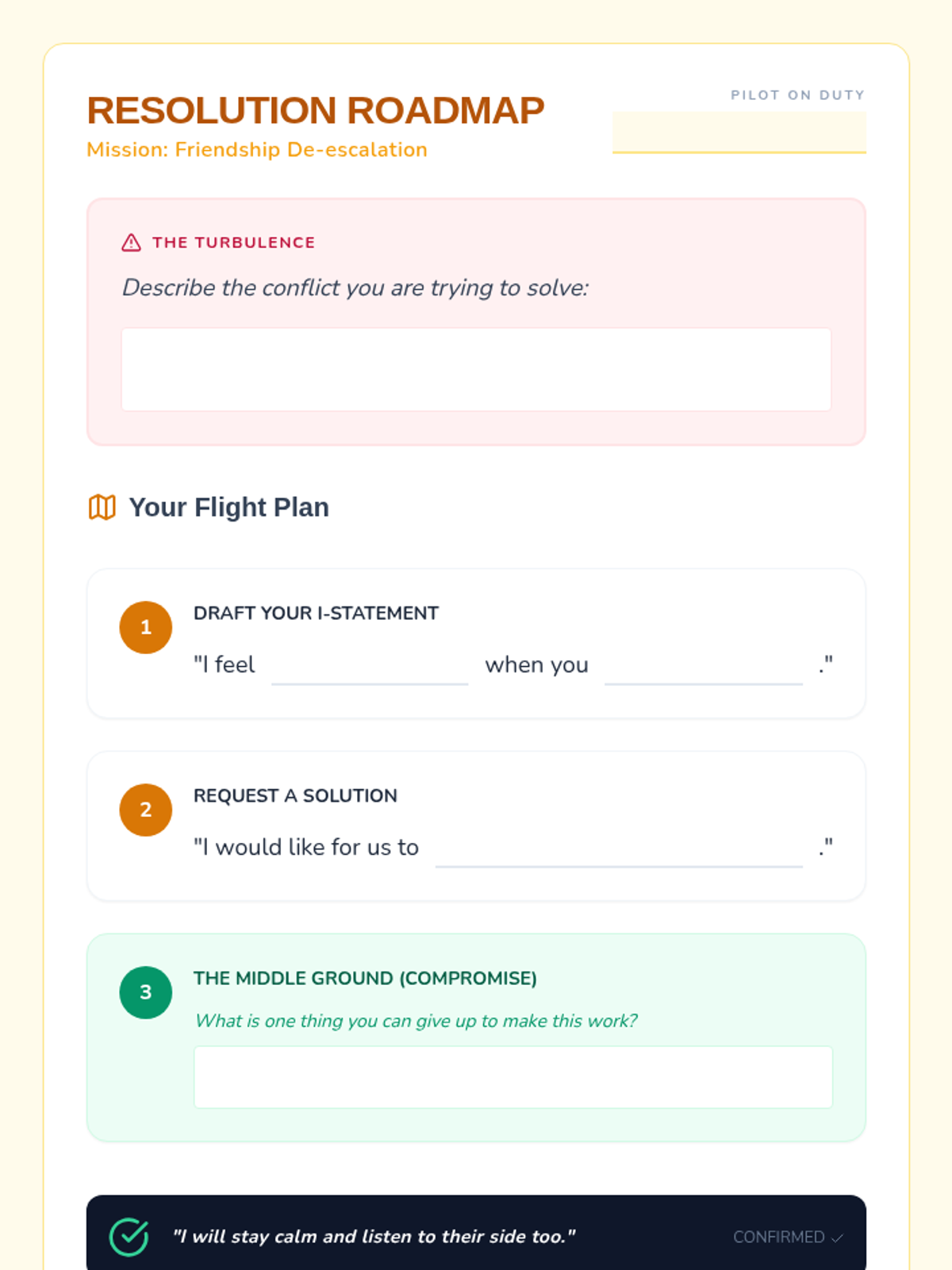Click the Request a Solution heading
The height and width of the screenshot is (1270, 952).
coord(295,796)
